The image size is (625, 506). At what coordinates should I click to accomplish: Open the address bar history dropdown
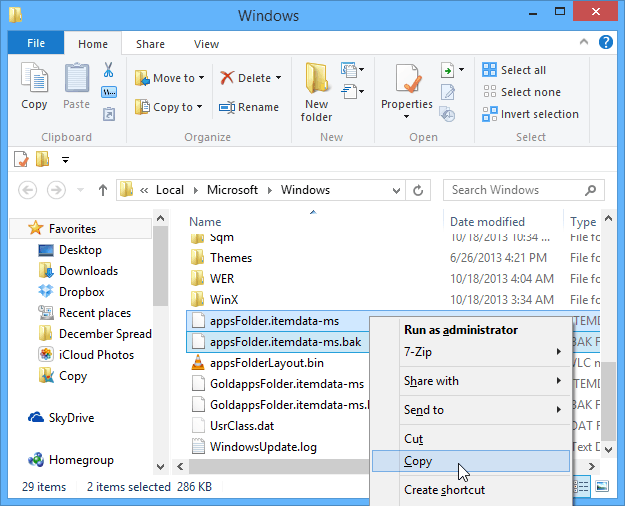coord(396,191)
